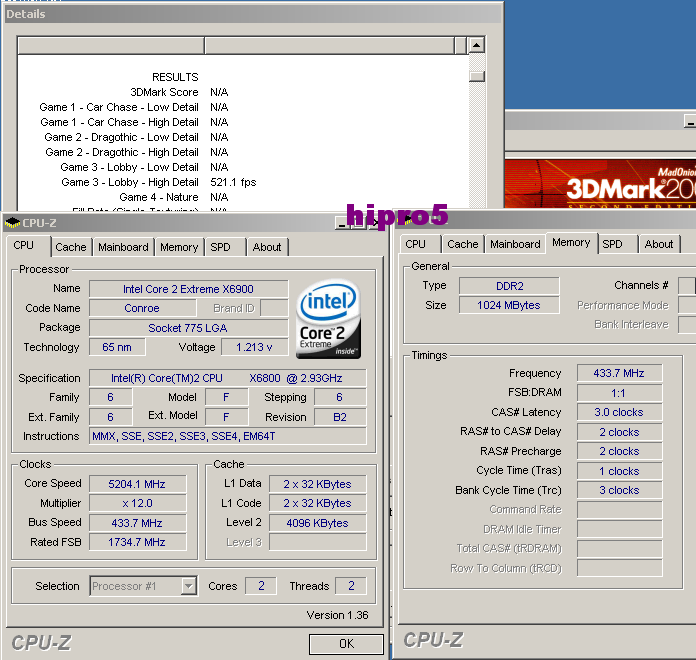Click the memory Type value 'DDR2'
The image size is (696, 660).
[x=509, y=286]
